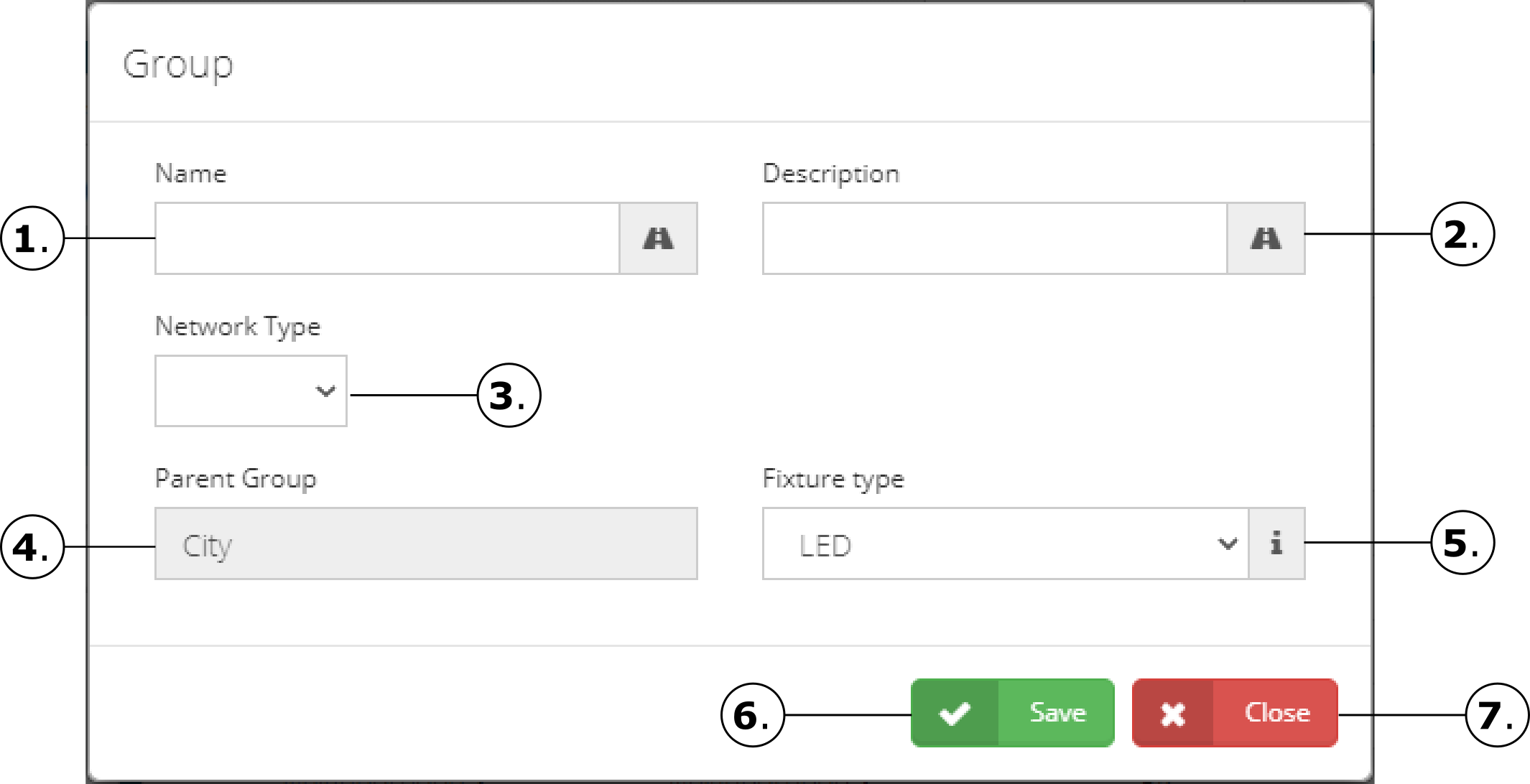Open the Fixture type info button
1530x784 pixels.
[x=1276, y=543]
